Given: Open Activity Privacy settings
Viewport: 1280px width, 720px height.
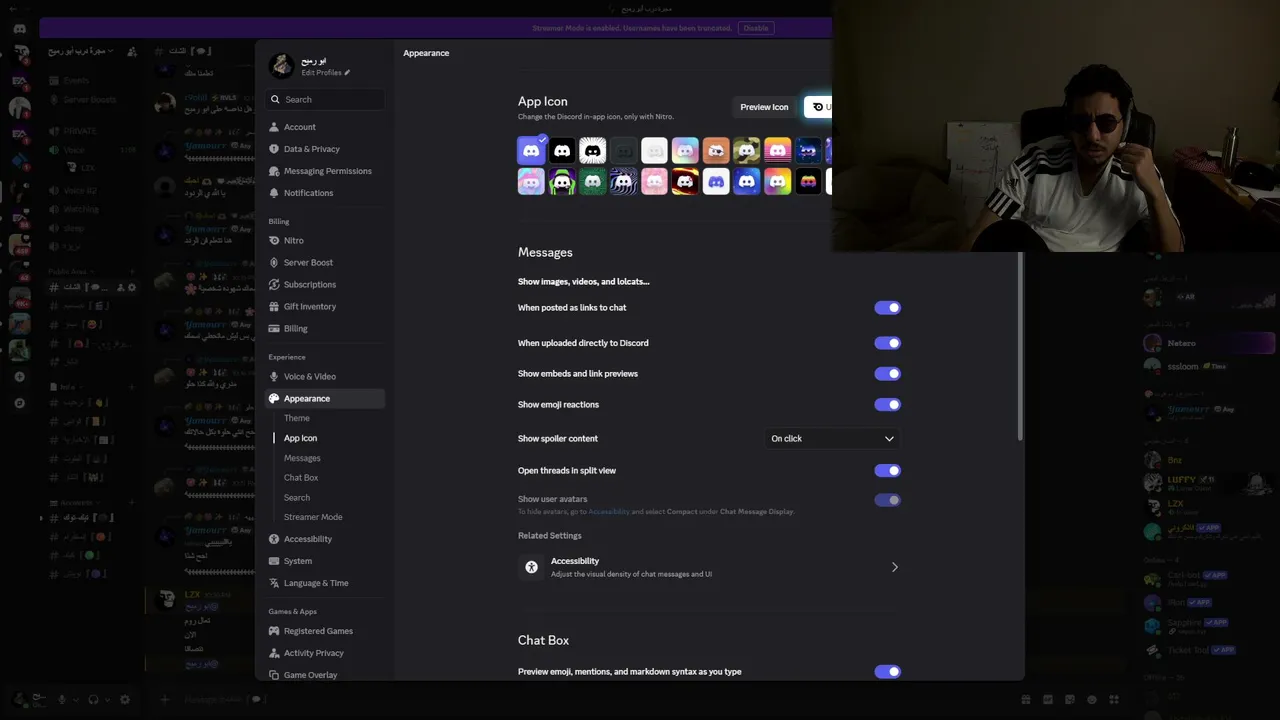Looking at the screenshot, I should [325, 653].
